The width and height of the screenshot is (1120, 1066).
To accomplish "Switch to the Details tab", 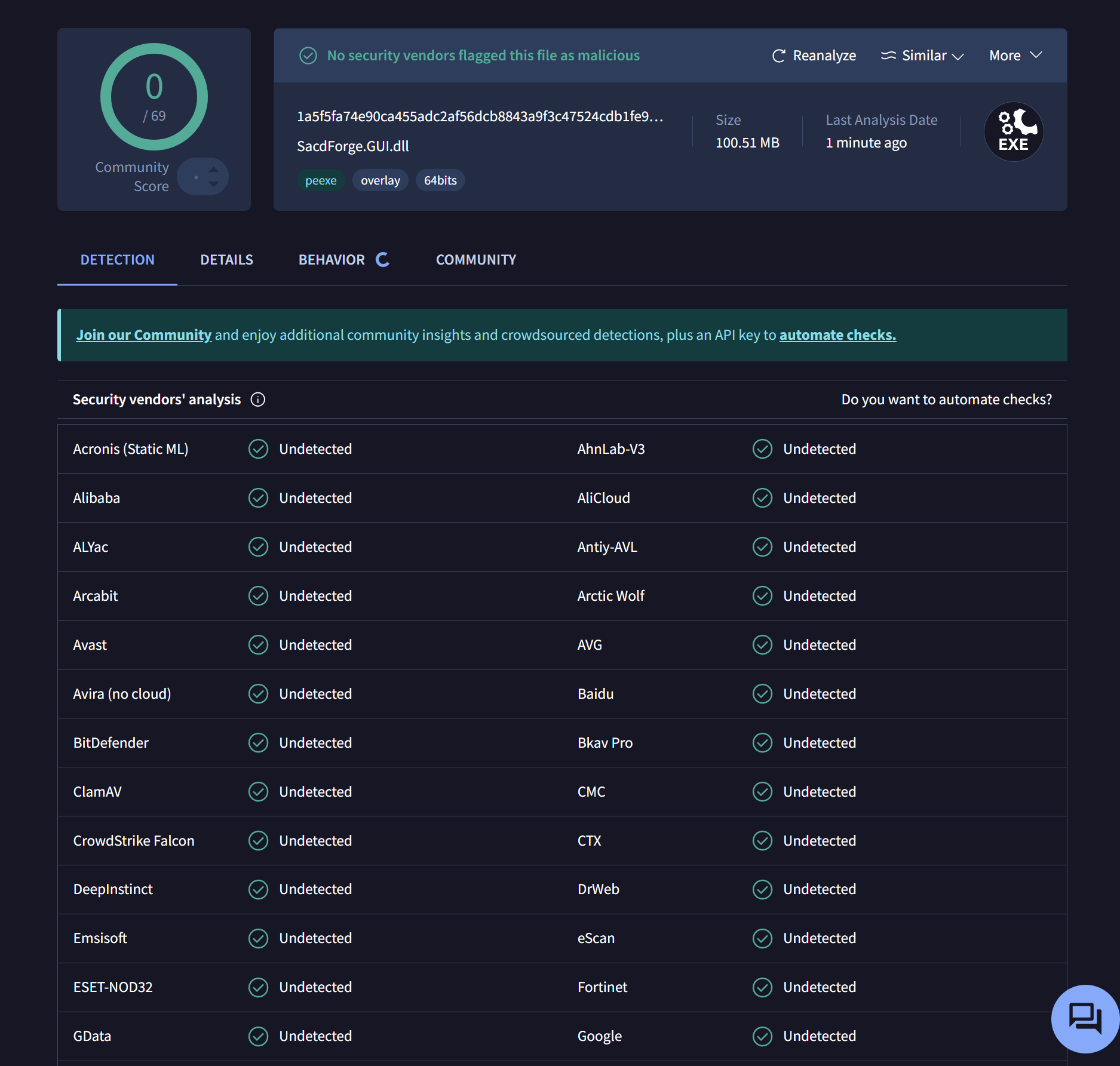I will [226, 260].
